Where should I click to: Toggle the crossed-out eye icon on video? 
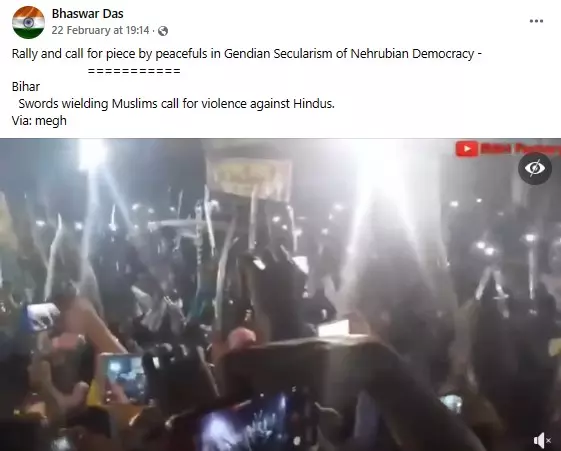pos(535,168)
